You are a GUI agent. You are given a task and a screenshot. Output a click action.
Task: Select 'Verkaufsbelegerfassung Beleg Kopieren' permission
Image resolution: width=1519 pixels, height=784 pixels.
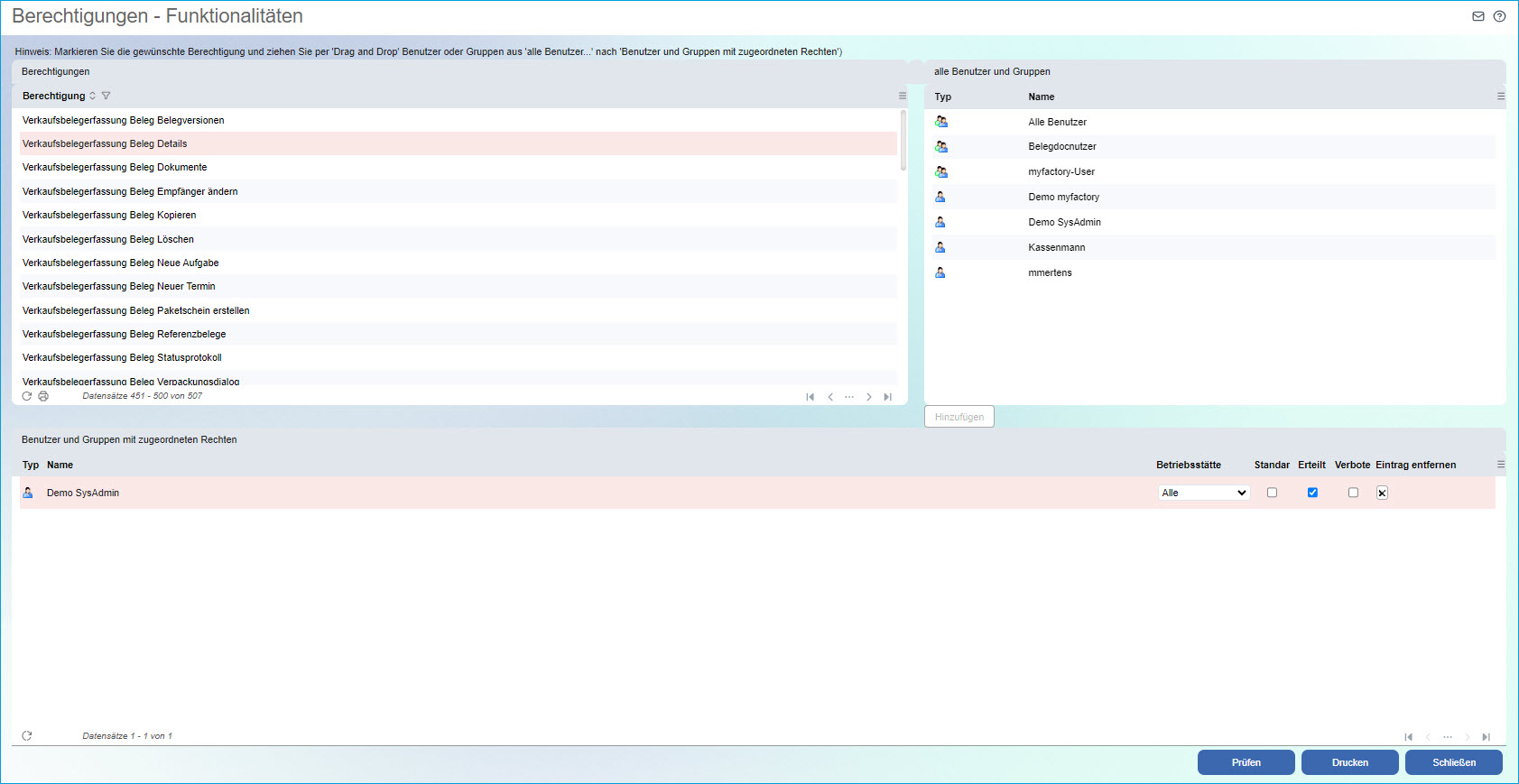[x=109, y=215]
